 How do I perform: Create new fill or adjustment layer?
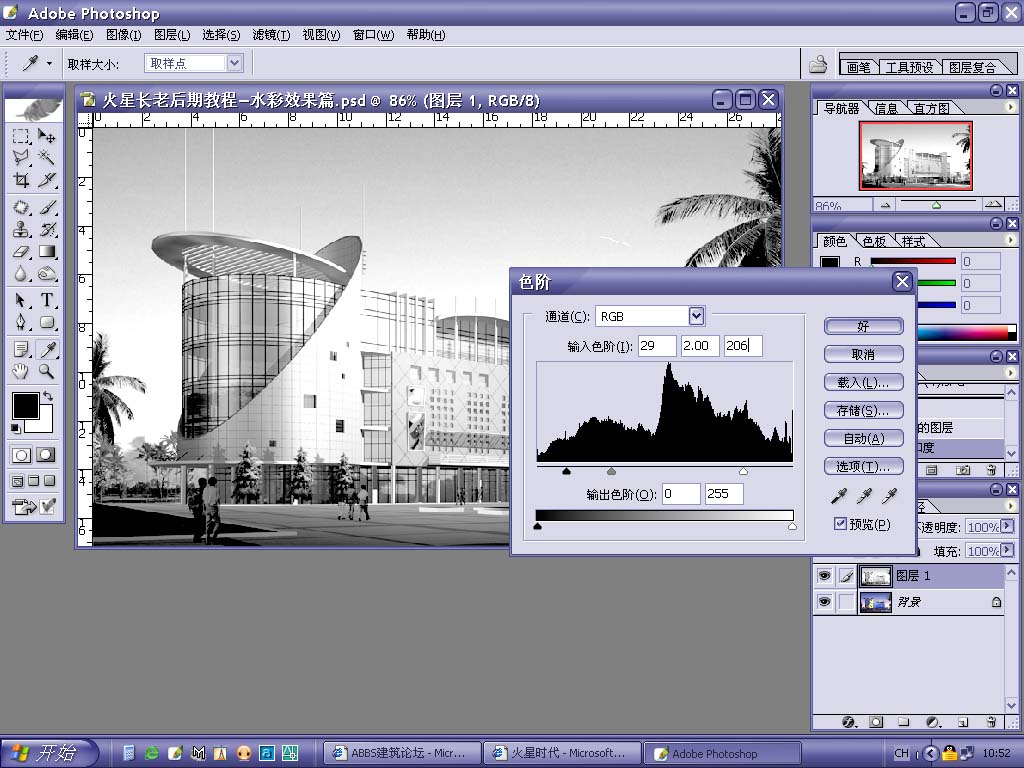933,722
